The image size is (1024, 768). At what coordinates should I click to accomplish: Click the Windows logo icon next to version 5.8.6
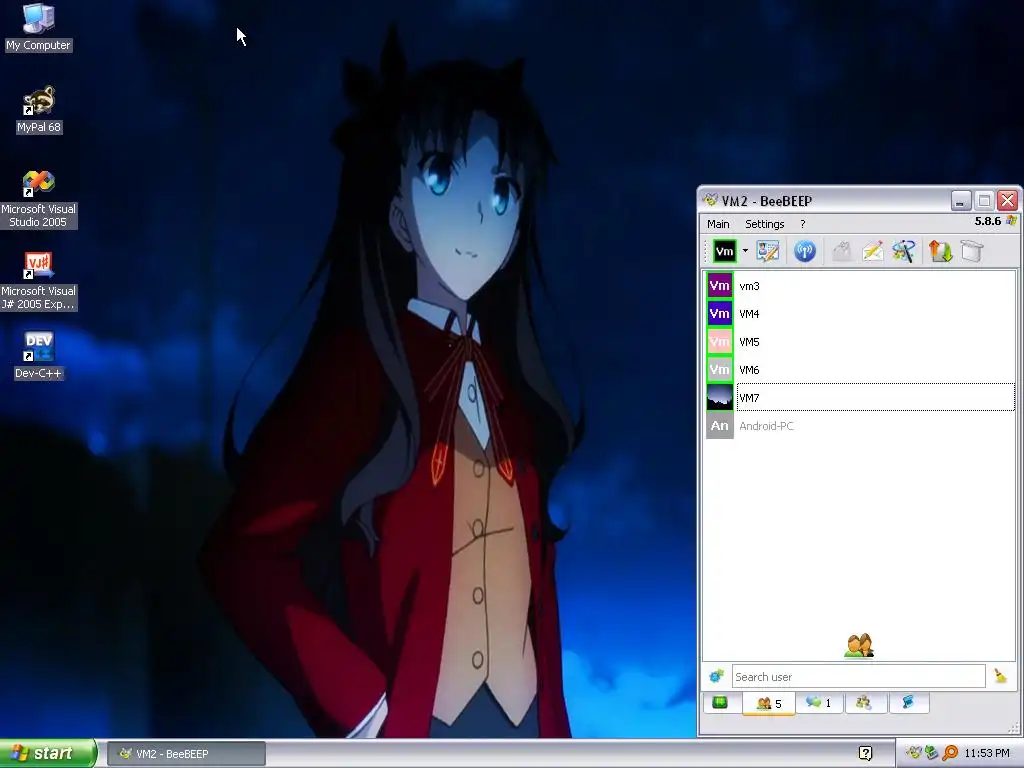point(1012,221)
